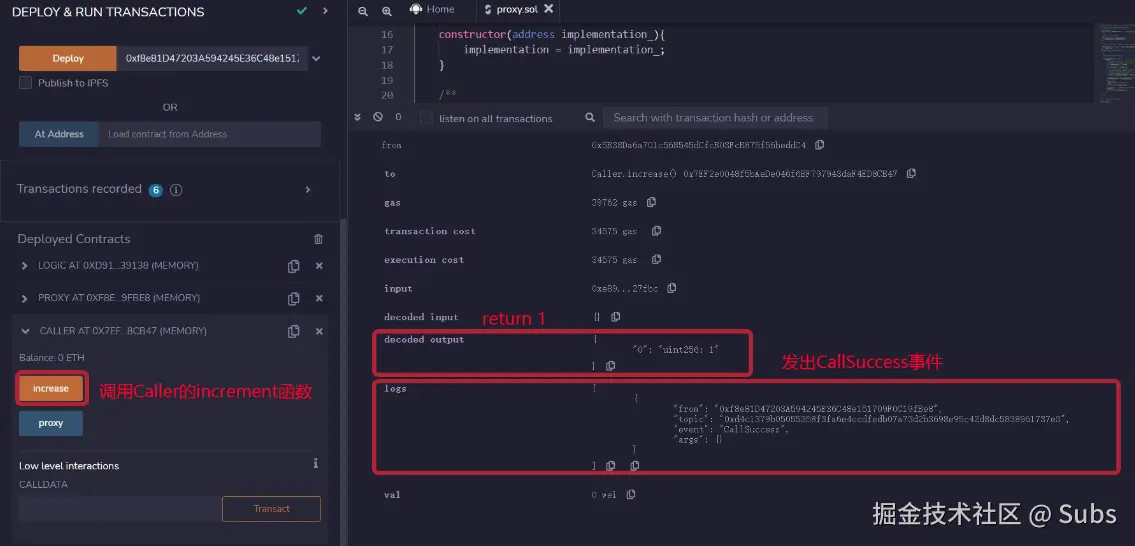Focus the Load contract from Address field
Image resolution: width=1135 pixels, height=546 pixels.
209,134
